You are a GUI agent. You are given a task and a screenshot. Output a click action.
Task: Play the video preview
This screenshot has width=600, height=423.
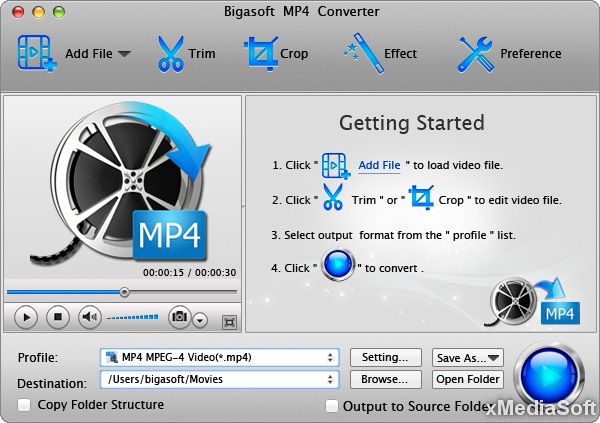(26, 317)
